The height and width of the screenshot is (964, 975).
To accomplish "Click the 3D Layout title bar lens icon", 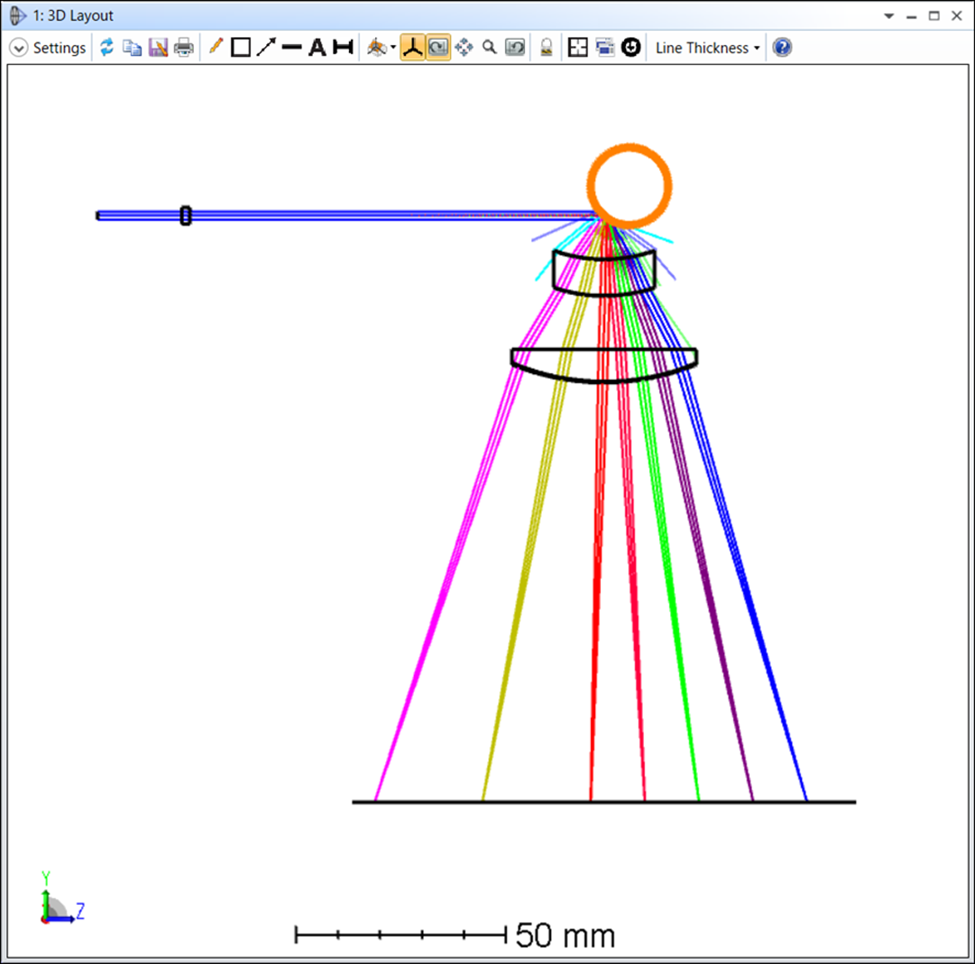I will [17, 16].
